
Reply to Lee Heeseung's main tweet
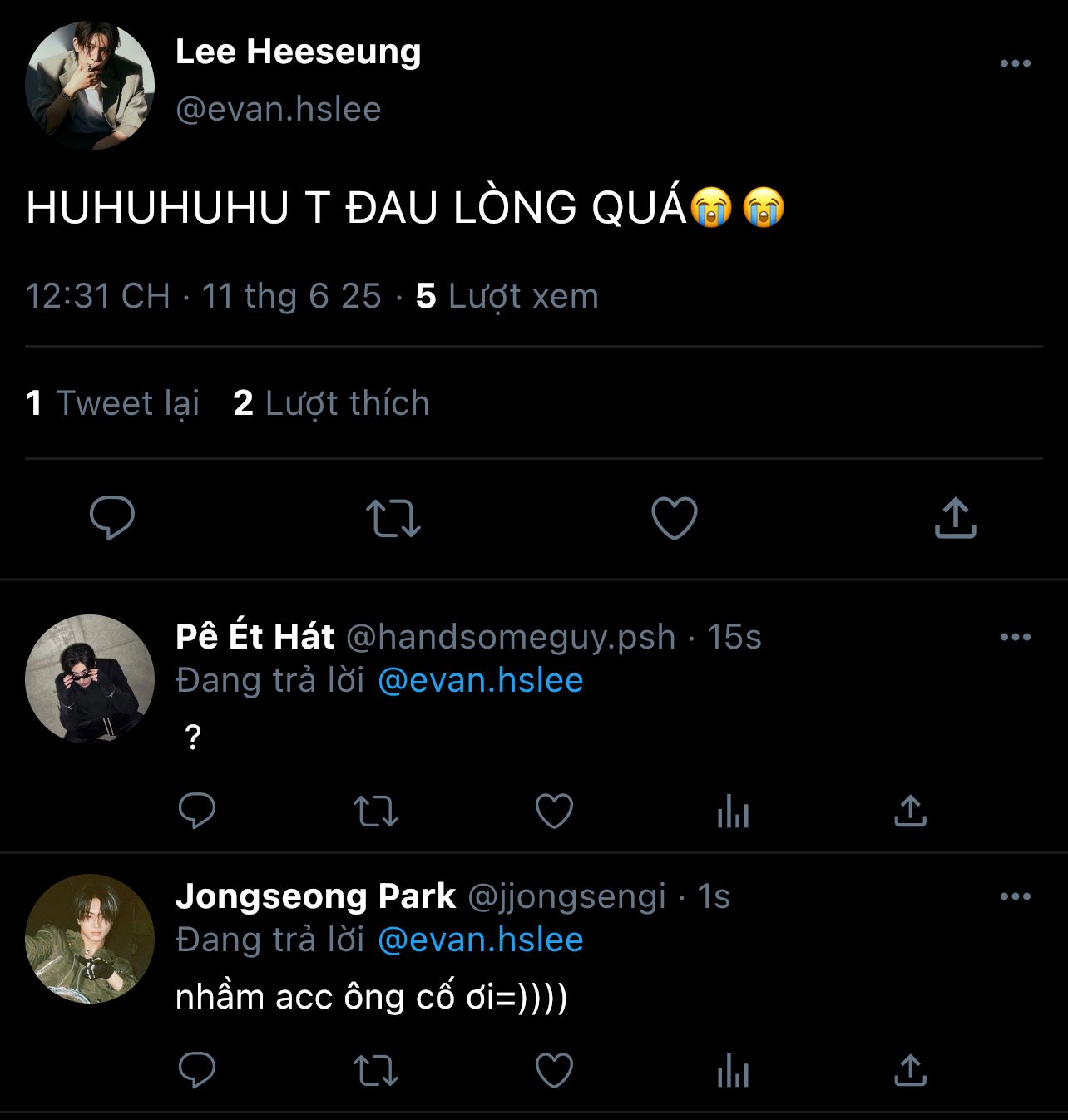click(112, 517)
